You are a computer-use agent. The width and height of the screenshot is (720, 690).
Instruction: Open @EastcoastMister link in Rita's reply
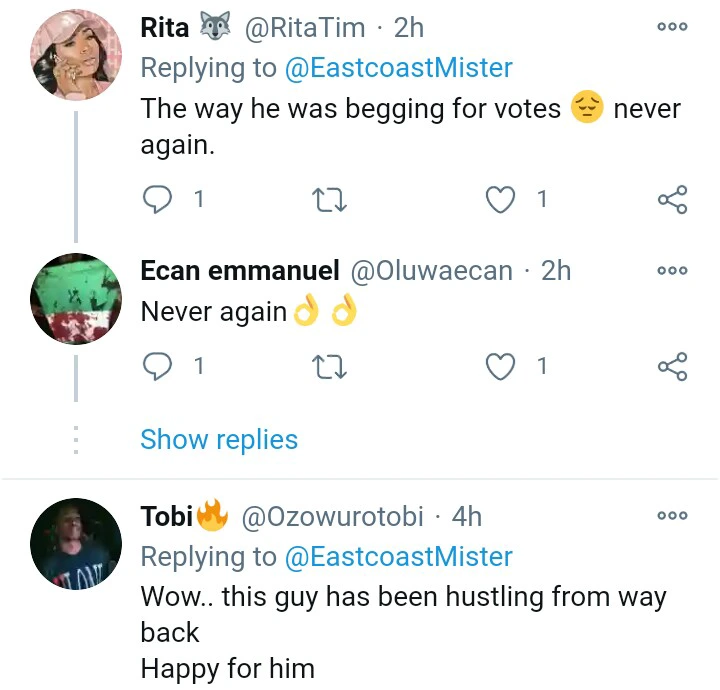click(399, 68)
